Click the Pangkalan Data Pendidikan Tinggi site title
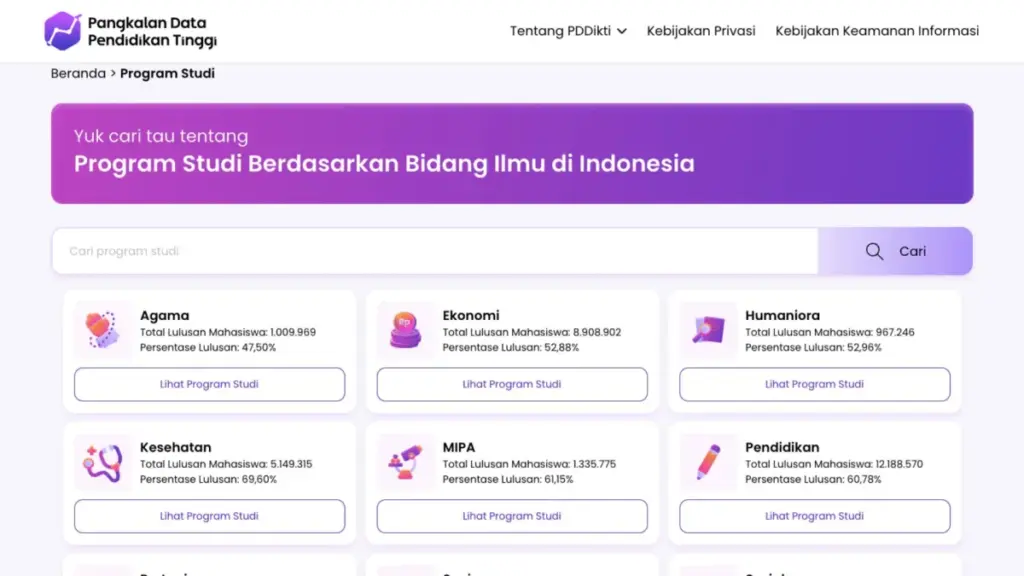This screenshot has height=576, width=1024. 152,31
